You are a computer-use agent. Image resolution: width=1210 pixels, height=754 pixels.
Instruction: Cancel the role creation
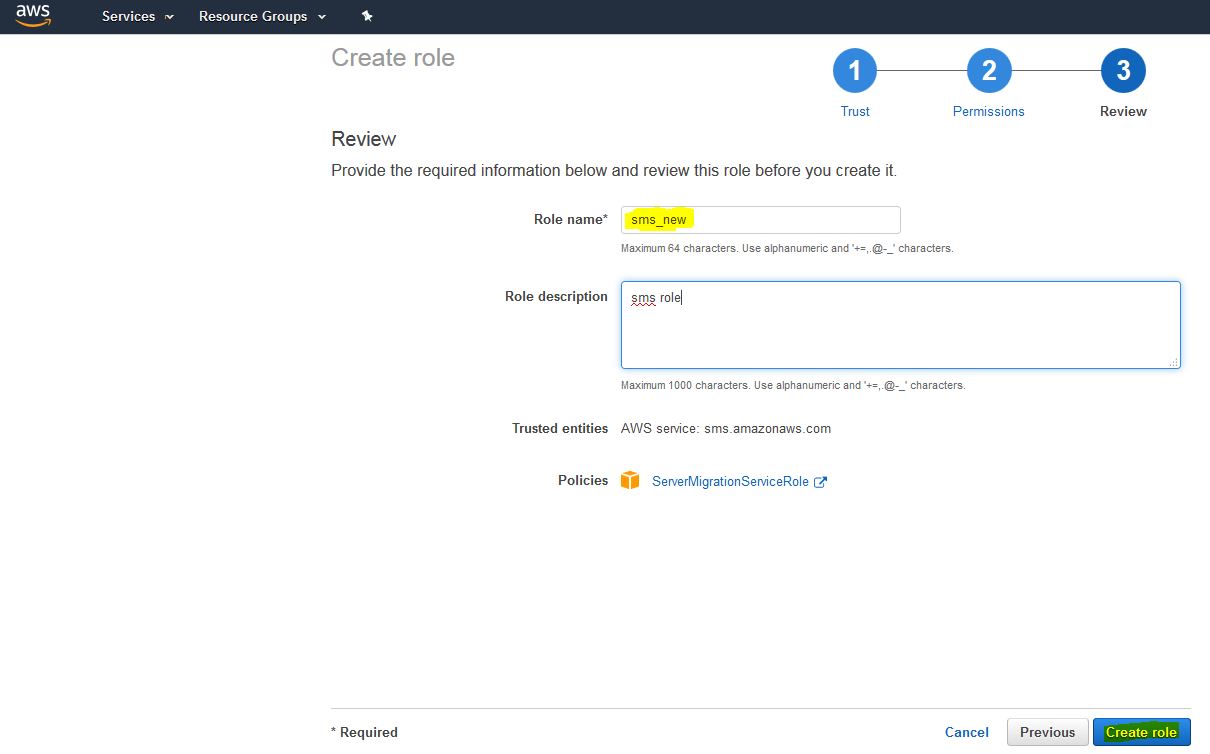coord(966,732)
